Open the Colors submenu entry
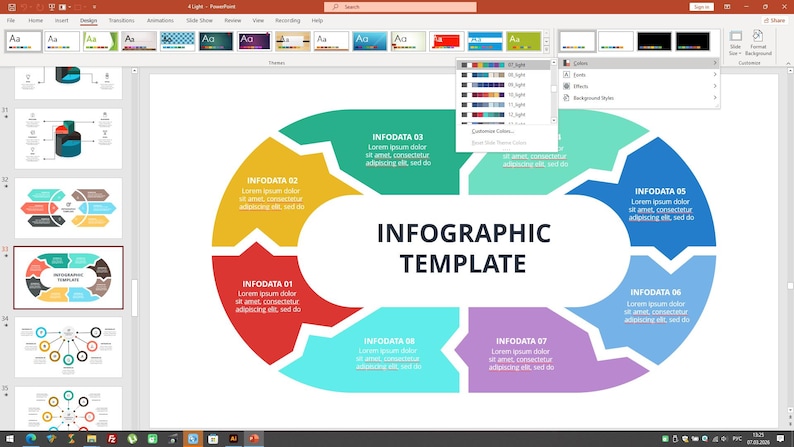This screenshot has height=447, width=794. pos(640,63)
